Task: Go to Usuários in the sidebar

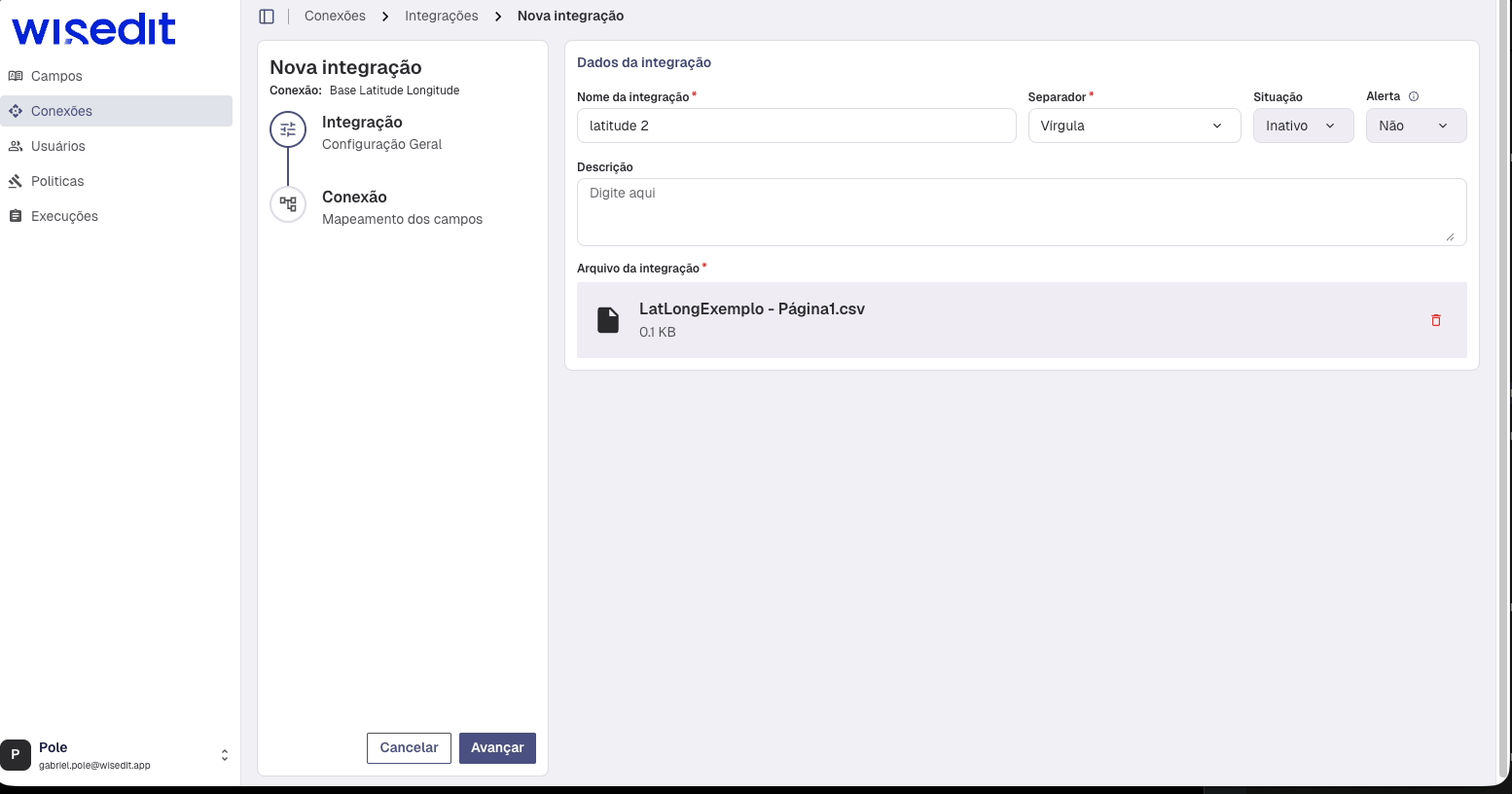Action: pyautogui.click(x=58, y=146)
